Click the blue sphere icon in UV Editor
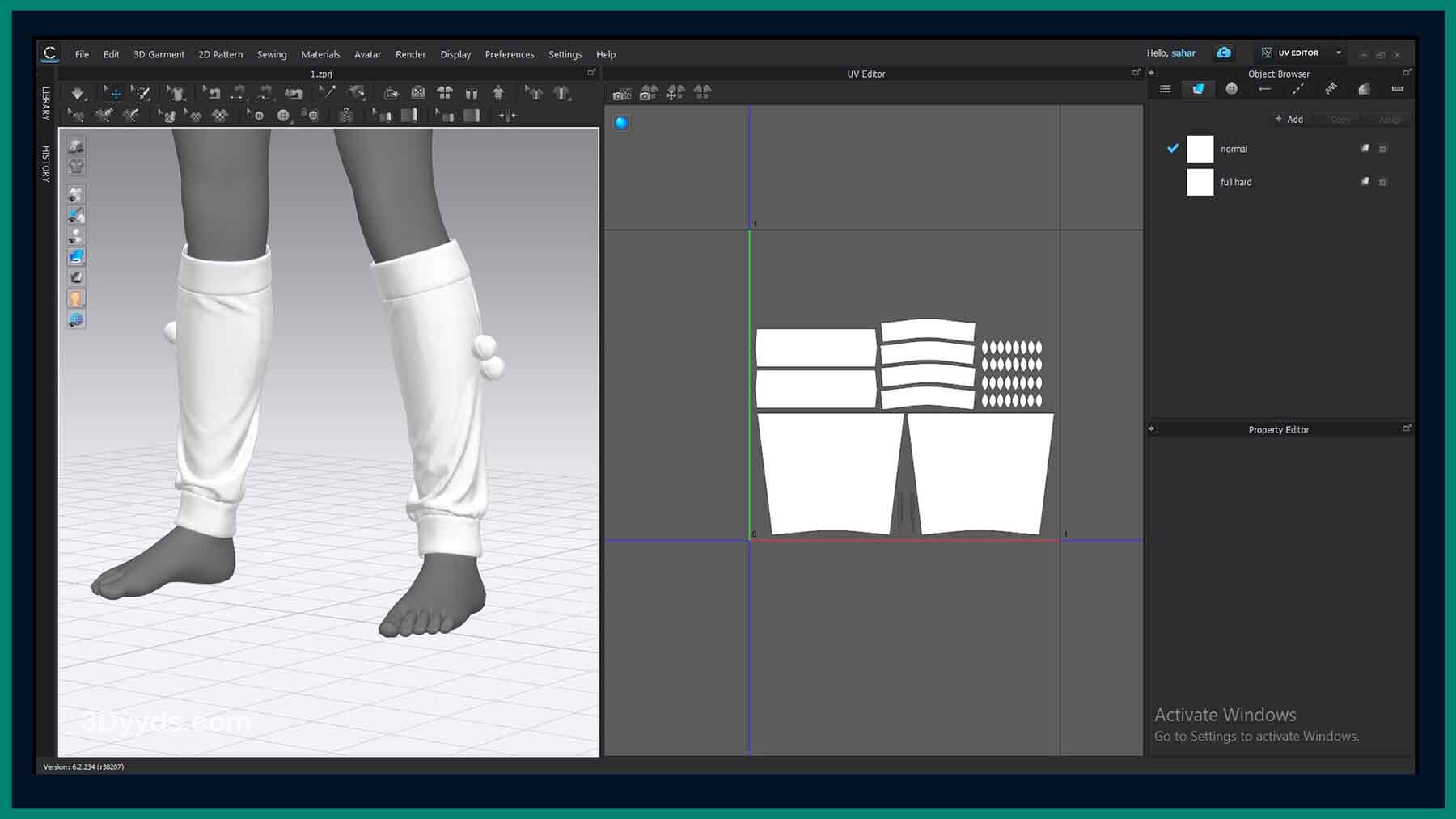Image resolution: width=1456 pixels, height=819 pixels. (621, 123)
